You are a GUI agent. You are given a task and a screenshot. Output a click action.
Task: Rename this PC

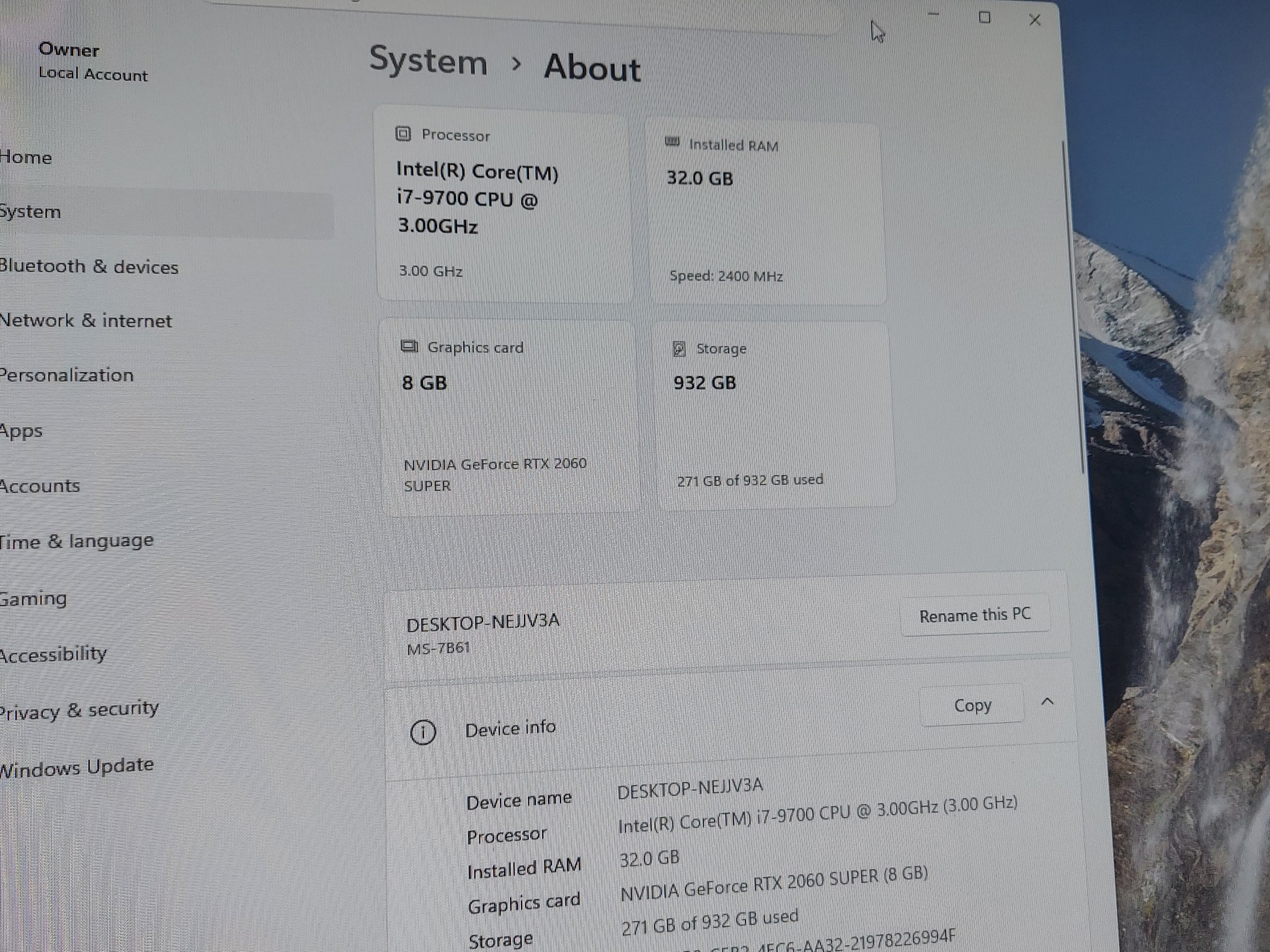(x=974, y=615)
